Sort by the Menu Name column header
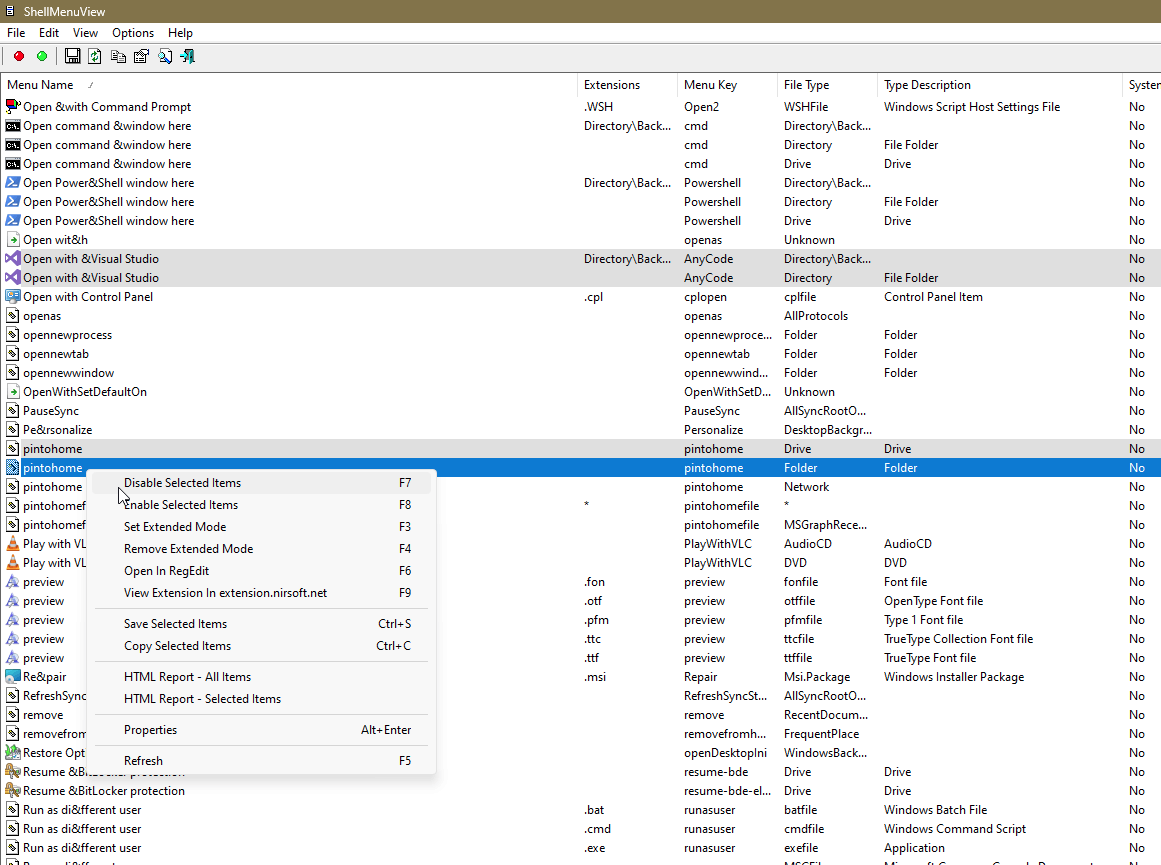Viewport: 1161px width, 865px height. (x=289, y=84)
